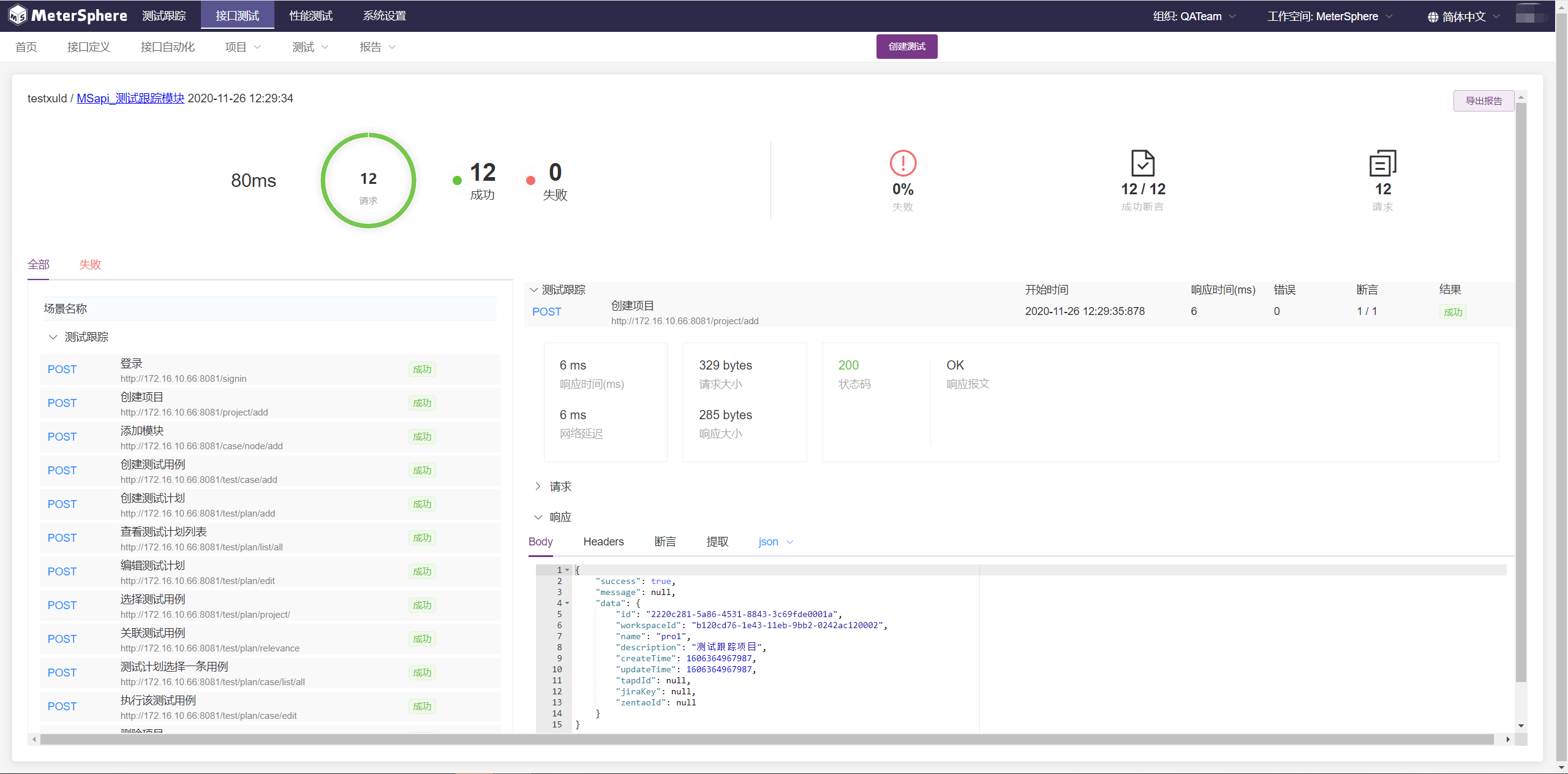
Task: Select the Body response tab
Action: click(541, 542)
